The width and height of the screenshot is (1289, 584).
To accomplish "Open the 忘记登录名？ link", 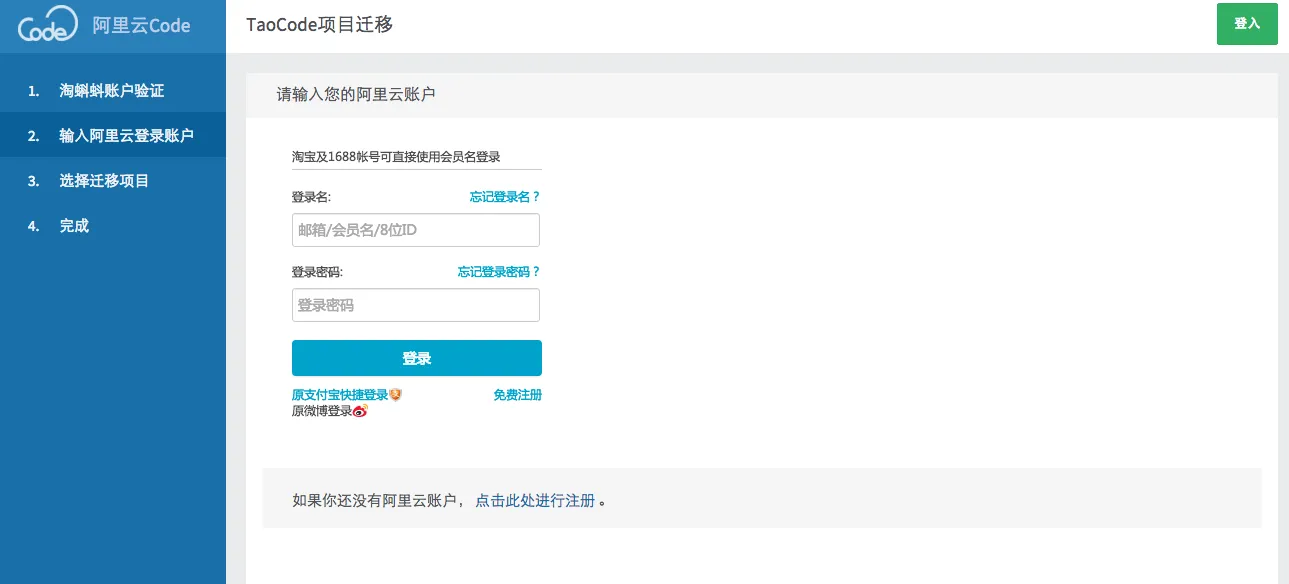I will (x=505, y=197).
